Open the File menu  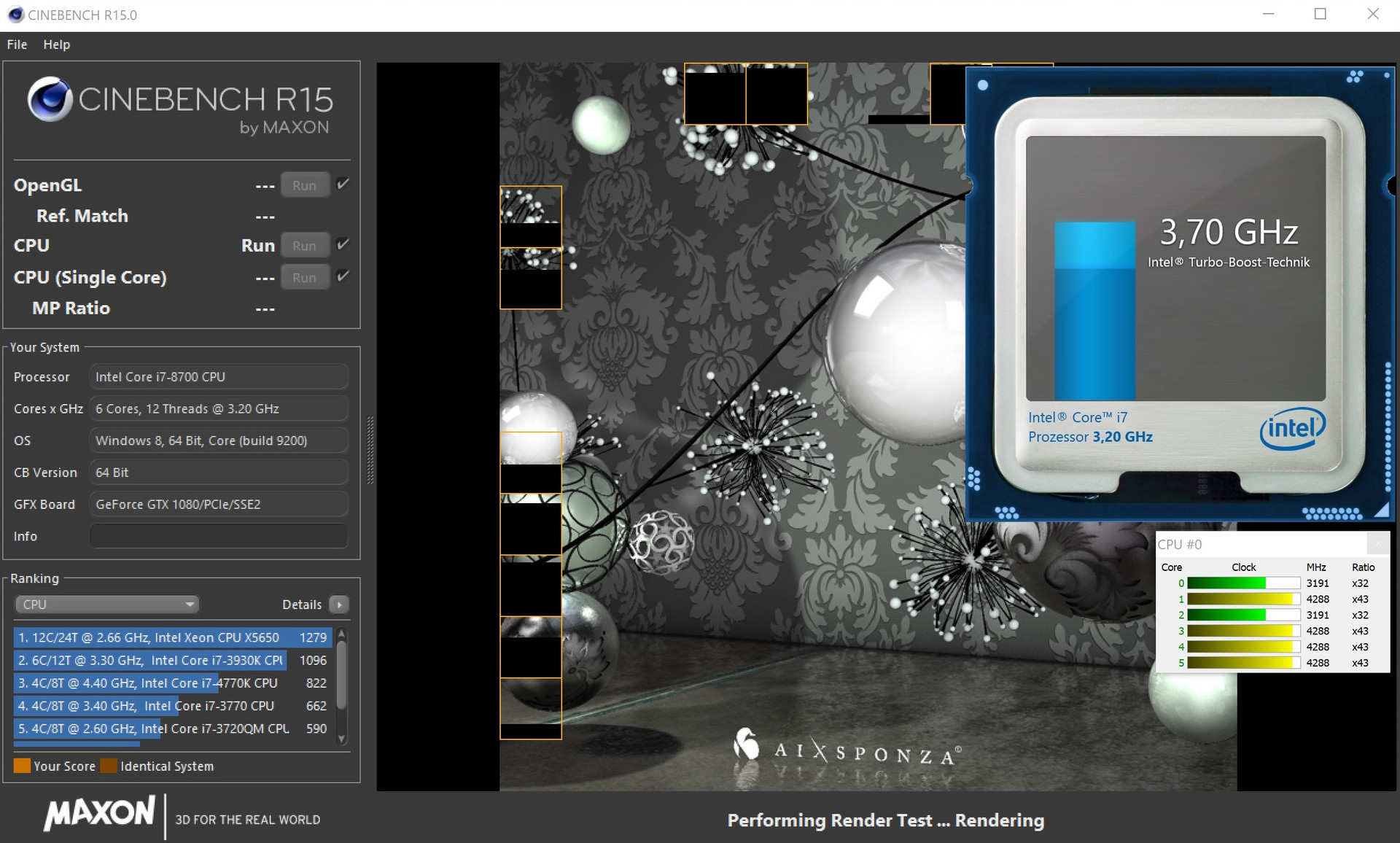point(17,44)
